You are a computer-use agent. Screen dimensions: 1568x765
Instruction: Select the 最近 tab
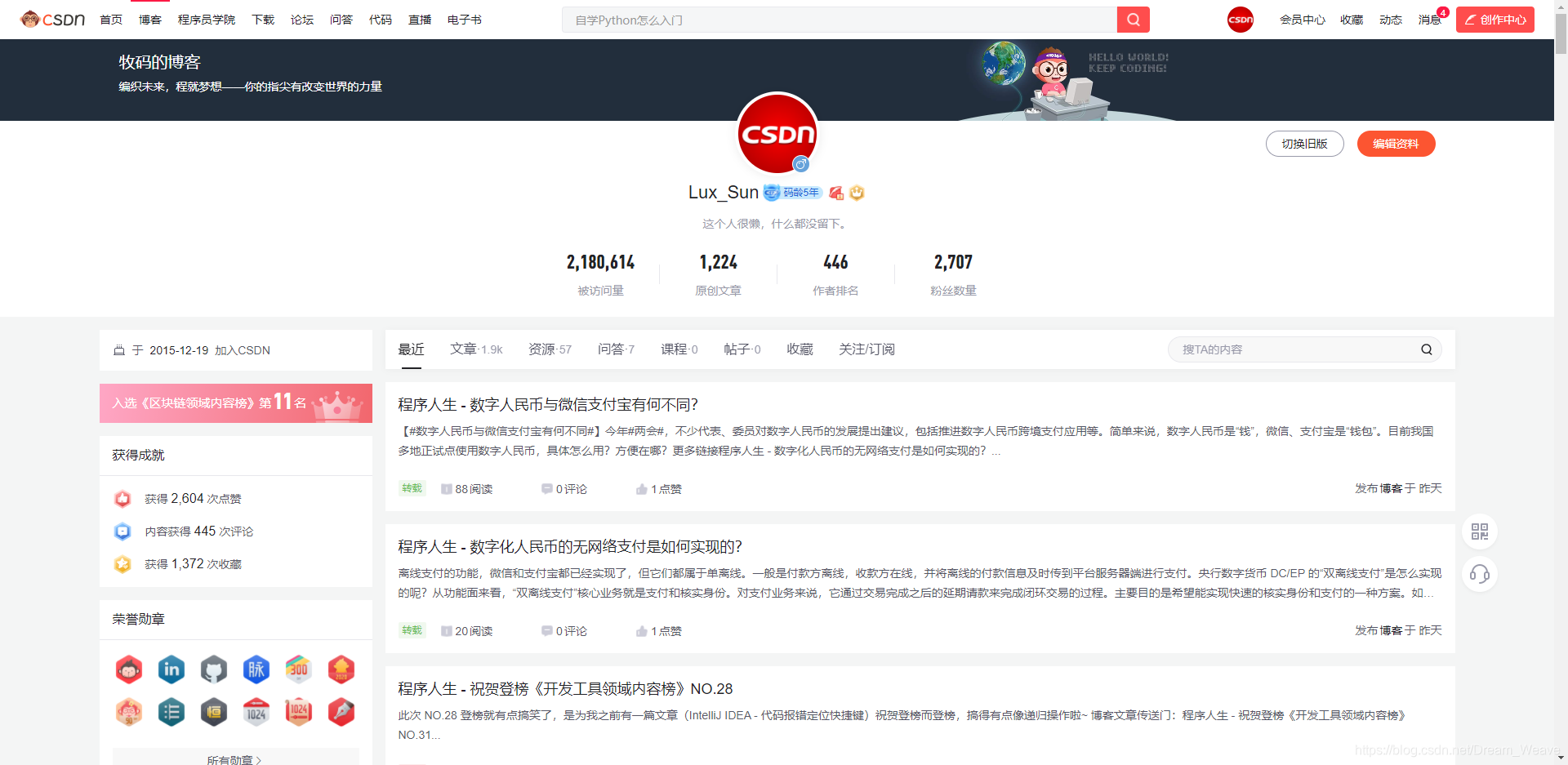click(x=411, y=349)
